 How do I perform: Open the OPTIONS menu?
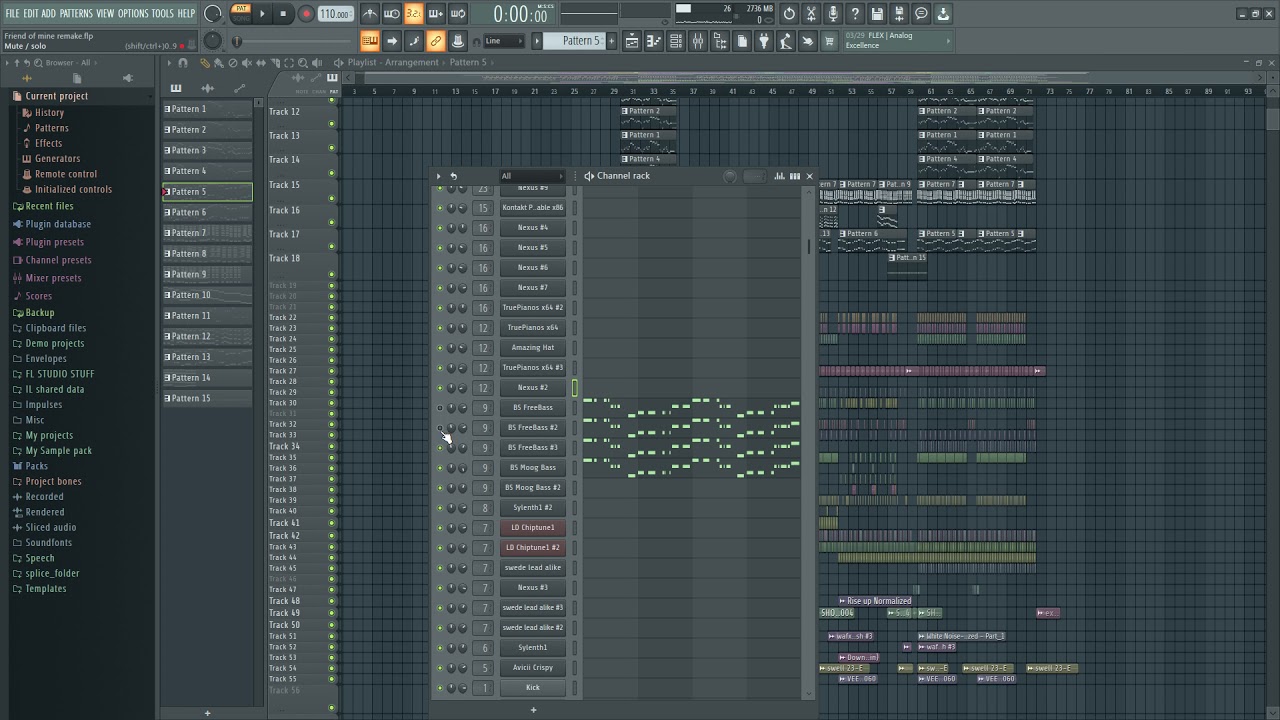[x=133, y=13]
